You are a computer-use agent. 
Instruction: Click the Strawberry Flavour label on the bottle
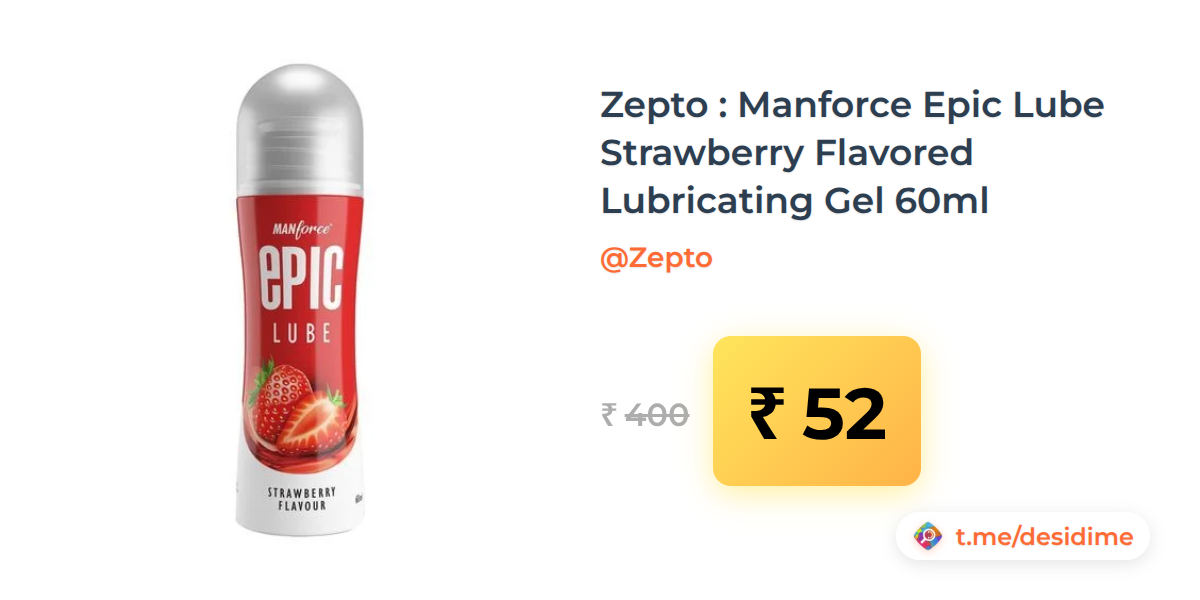pyautogui.click(x=298, y=498)
